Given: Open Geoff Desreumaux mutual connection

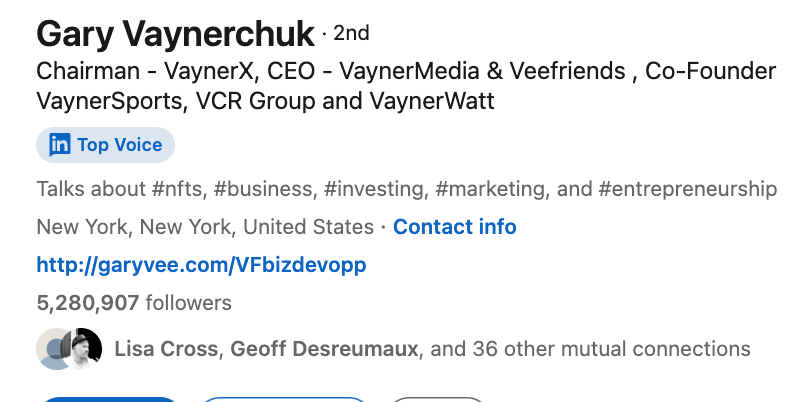Looking at the screenshot, I should (x=325, y=350).
